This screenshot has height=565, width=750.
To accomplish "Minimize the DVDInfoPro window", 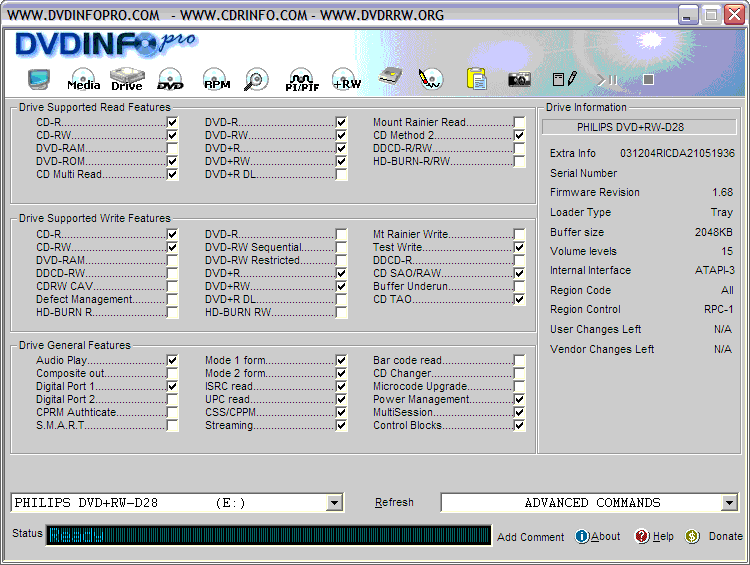I will (687, 15).
